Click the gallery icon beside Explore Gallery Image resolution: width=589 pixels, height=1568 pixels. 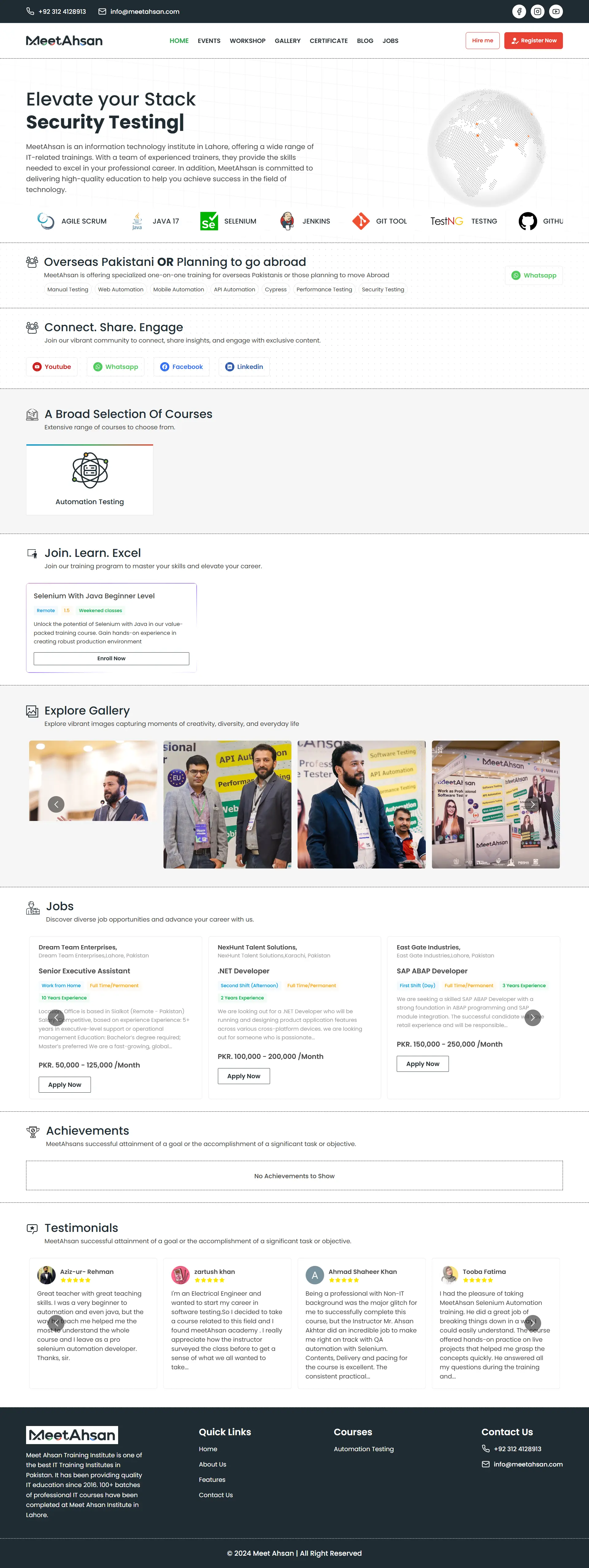pos(32,711)
